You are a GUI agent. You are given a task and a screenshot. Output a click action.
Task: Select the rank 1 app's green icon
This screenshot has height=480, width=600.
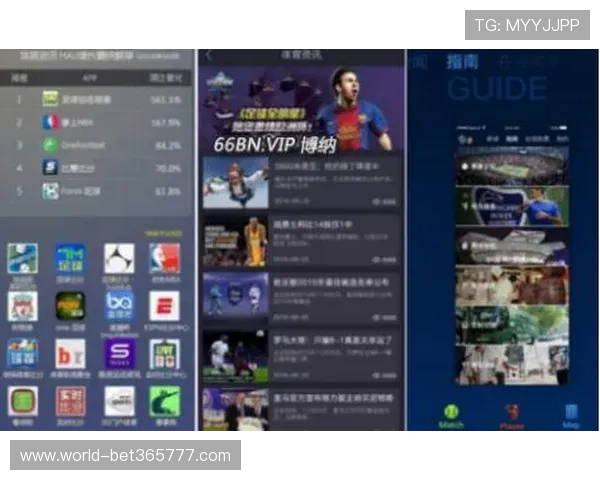tap(50, 99)
